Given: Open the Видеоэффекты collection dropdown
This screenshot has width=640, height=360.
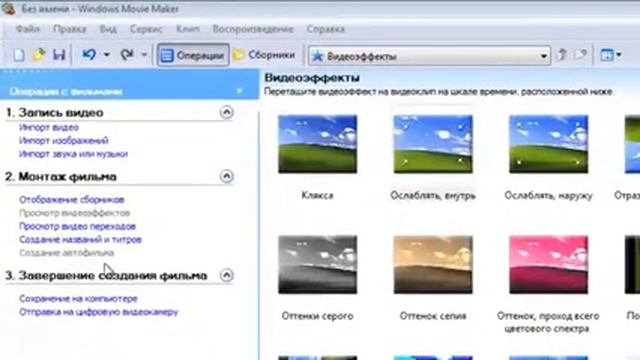Looking at the screenshot, I should point(544,56).
